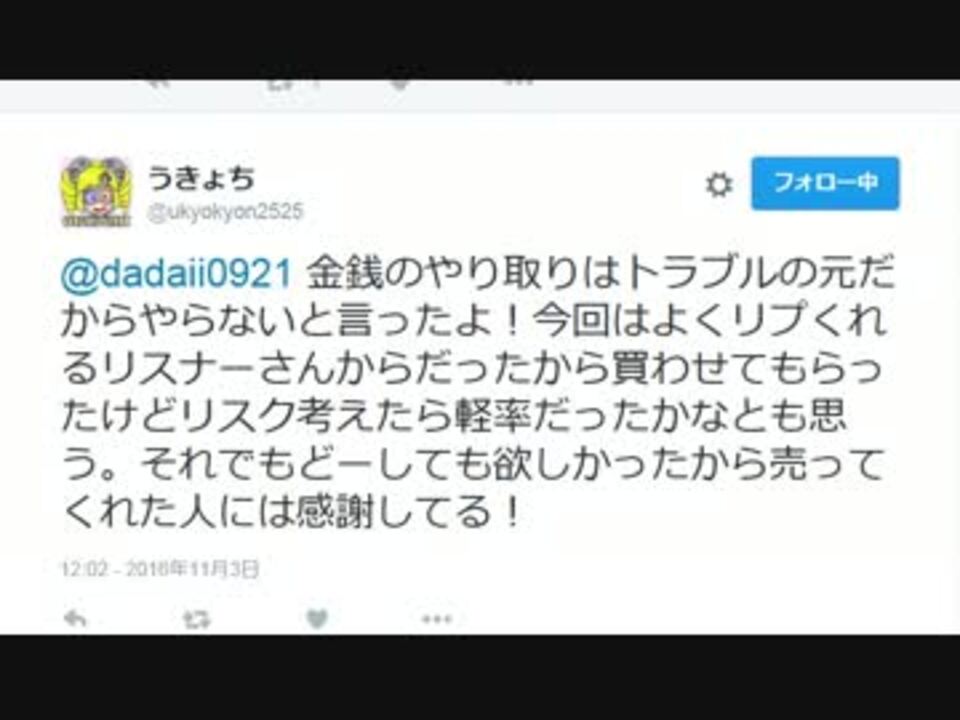Click the heart icon of the tweet above
Image resolution: width=960 pixels, height=720 pixels.
pyautogui.click(x=400, y=82)
